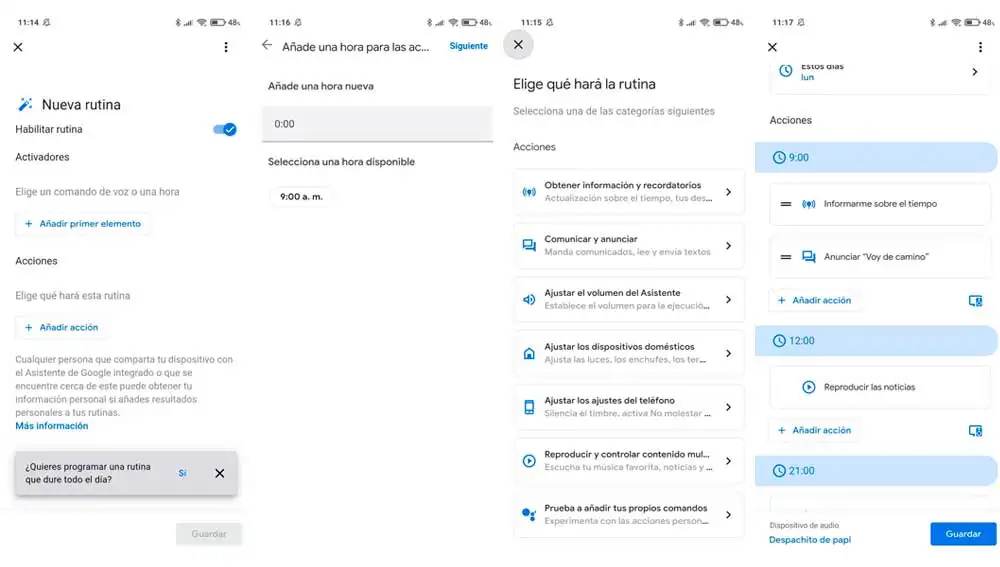Select the 9:00 a. m. time chip
Viewport: 1000px width, 567px height.
point(301,196)
